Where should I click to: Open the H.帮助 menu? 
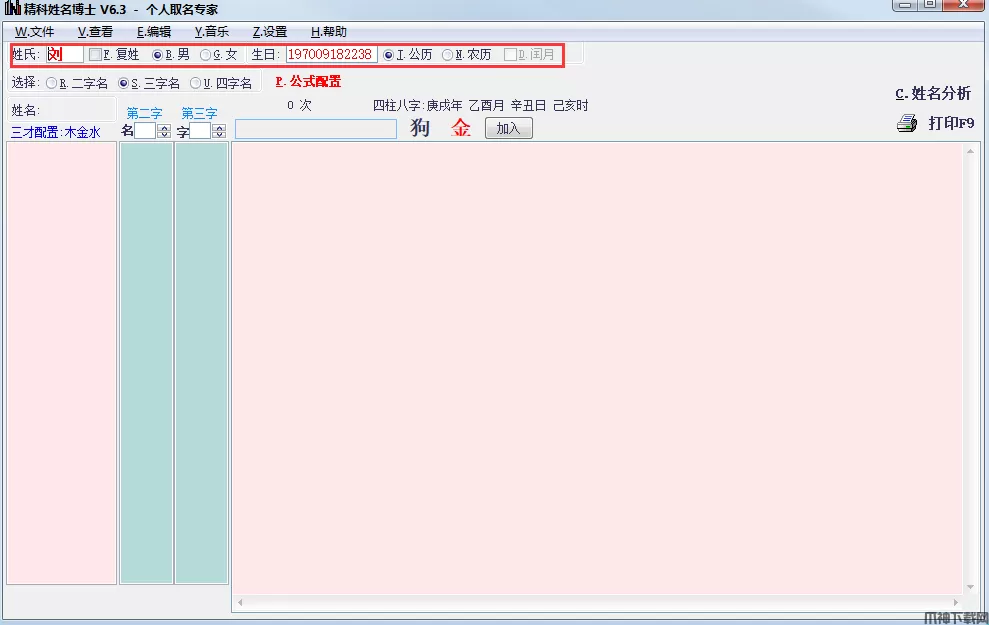click(329, 32)
